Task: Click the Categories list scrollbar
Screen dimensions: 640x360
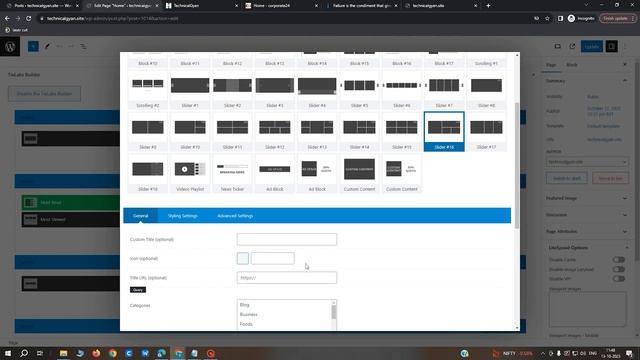Action: [x=334, y=313]
